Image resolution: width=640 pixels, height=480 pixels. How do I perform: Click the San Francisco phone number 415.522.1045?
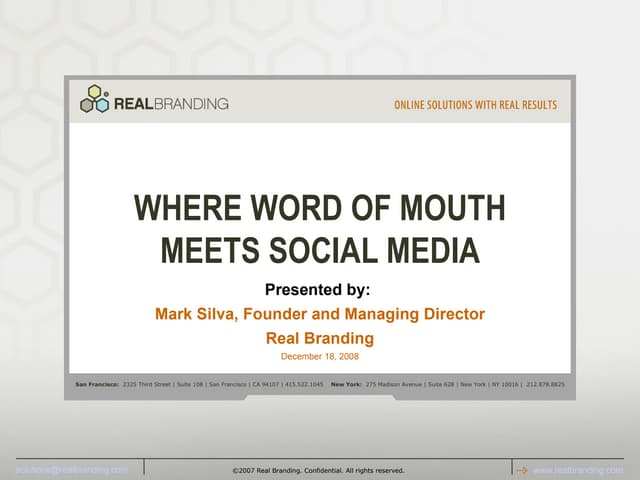click(305, 384)
